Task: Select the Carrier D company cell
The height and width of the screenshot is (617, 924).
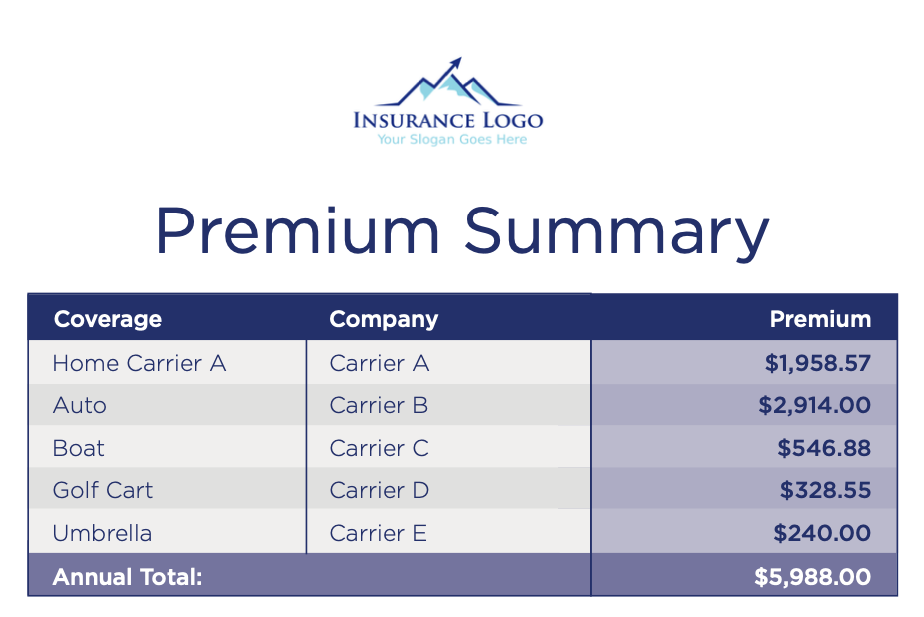Action: click(379, 490)
